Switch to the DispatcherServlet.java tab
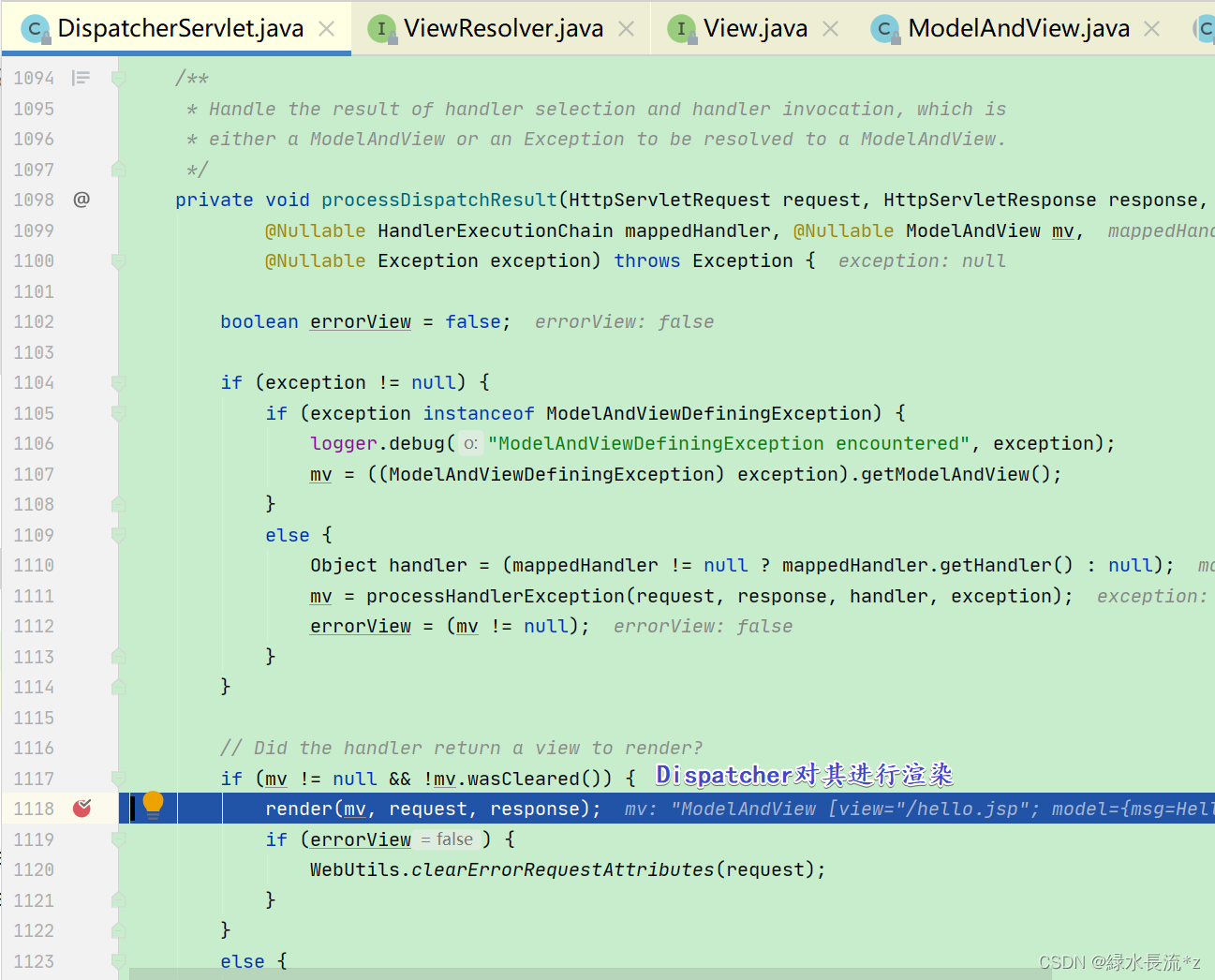This screenshot has height=980, width=1215. (x=176, y=28)
